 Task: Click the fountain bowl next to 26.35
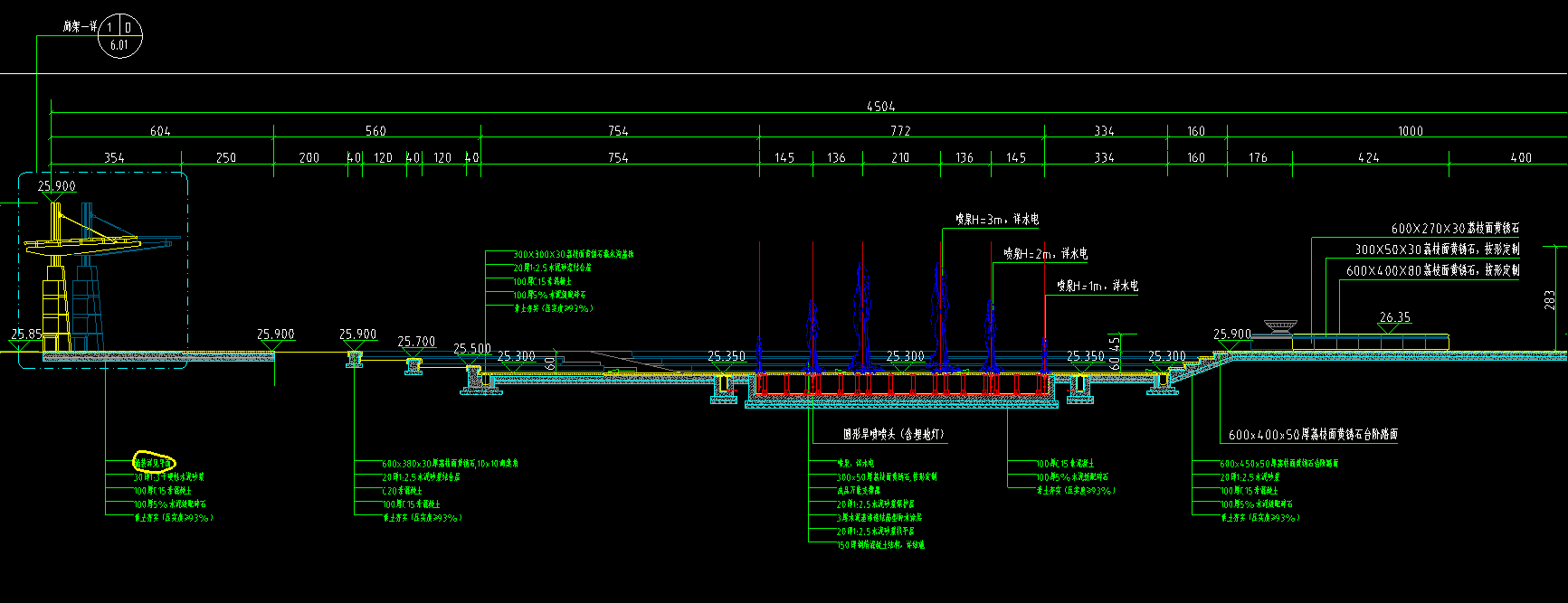point(1278,325)
